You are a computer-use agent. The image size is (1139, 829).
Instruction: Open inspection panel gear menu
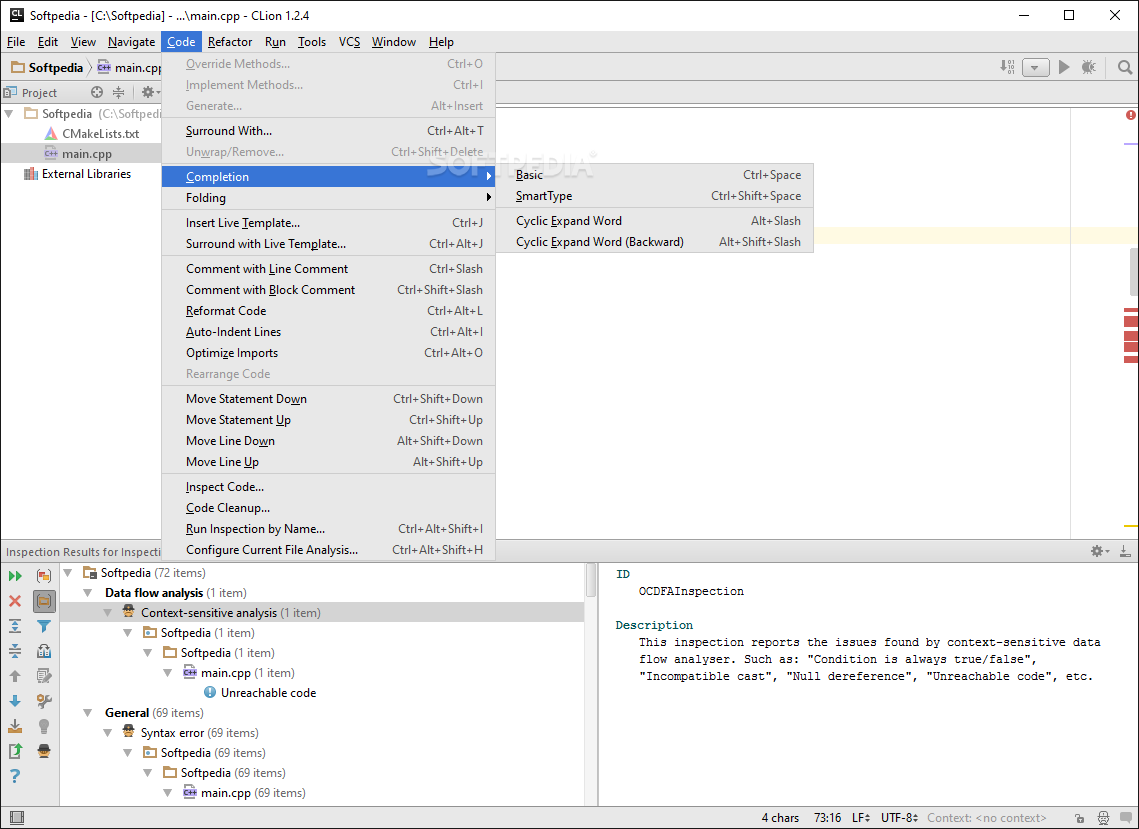[1100, 551]
